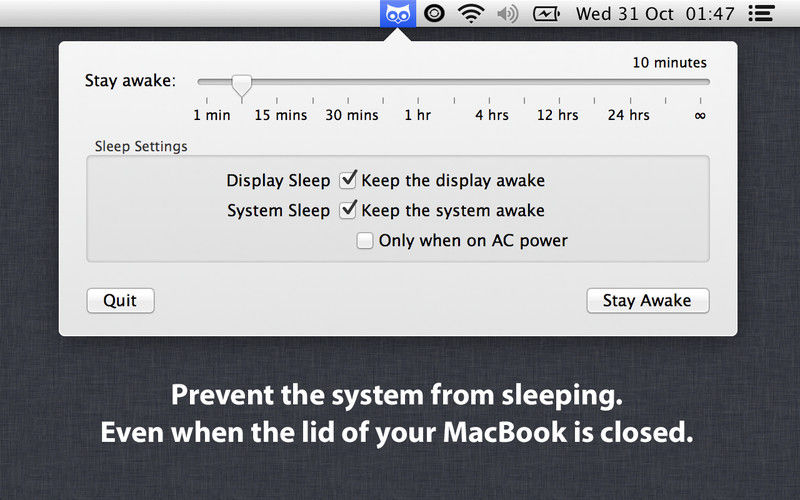Viewport: 800px width, 500px height.
Task: Open the battery charging status icon
Action: [546, 14]
